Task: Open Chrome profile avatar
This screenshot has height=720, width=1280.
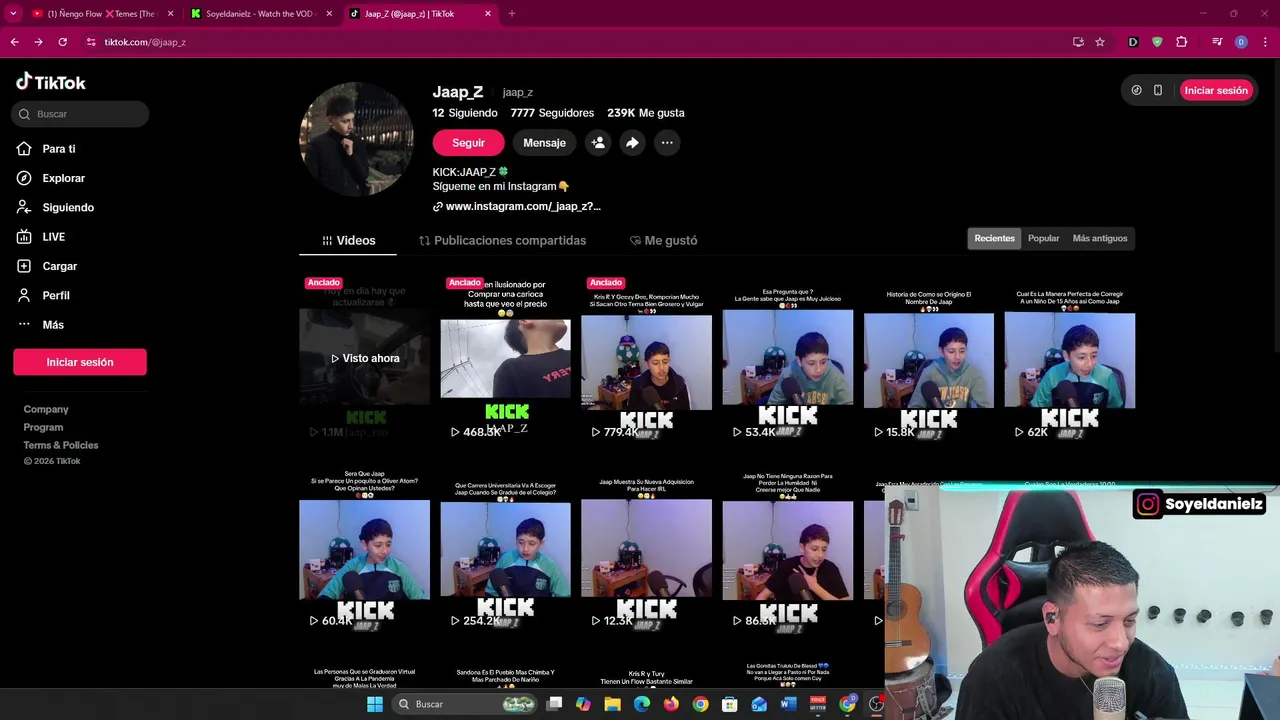Action: tap(1241, 42)
